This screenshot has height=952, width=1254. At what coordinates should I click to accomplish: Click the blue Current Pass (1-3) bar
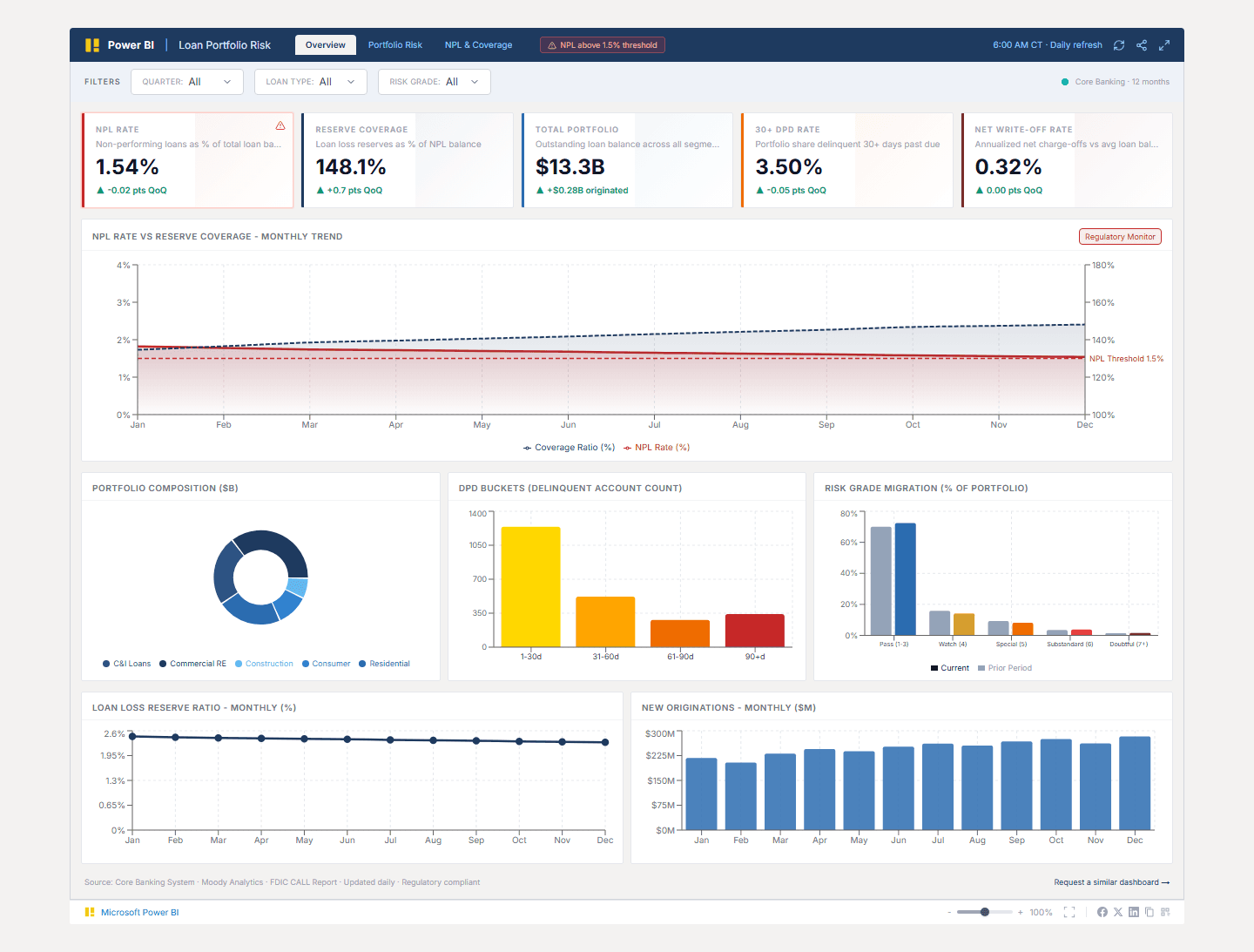pyautogui.click(x=906, y=579)
